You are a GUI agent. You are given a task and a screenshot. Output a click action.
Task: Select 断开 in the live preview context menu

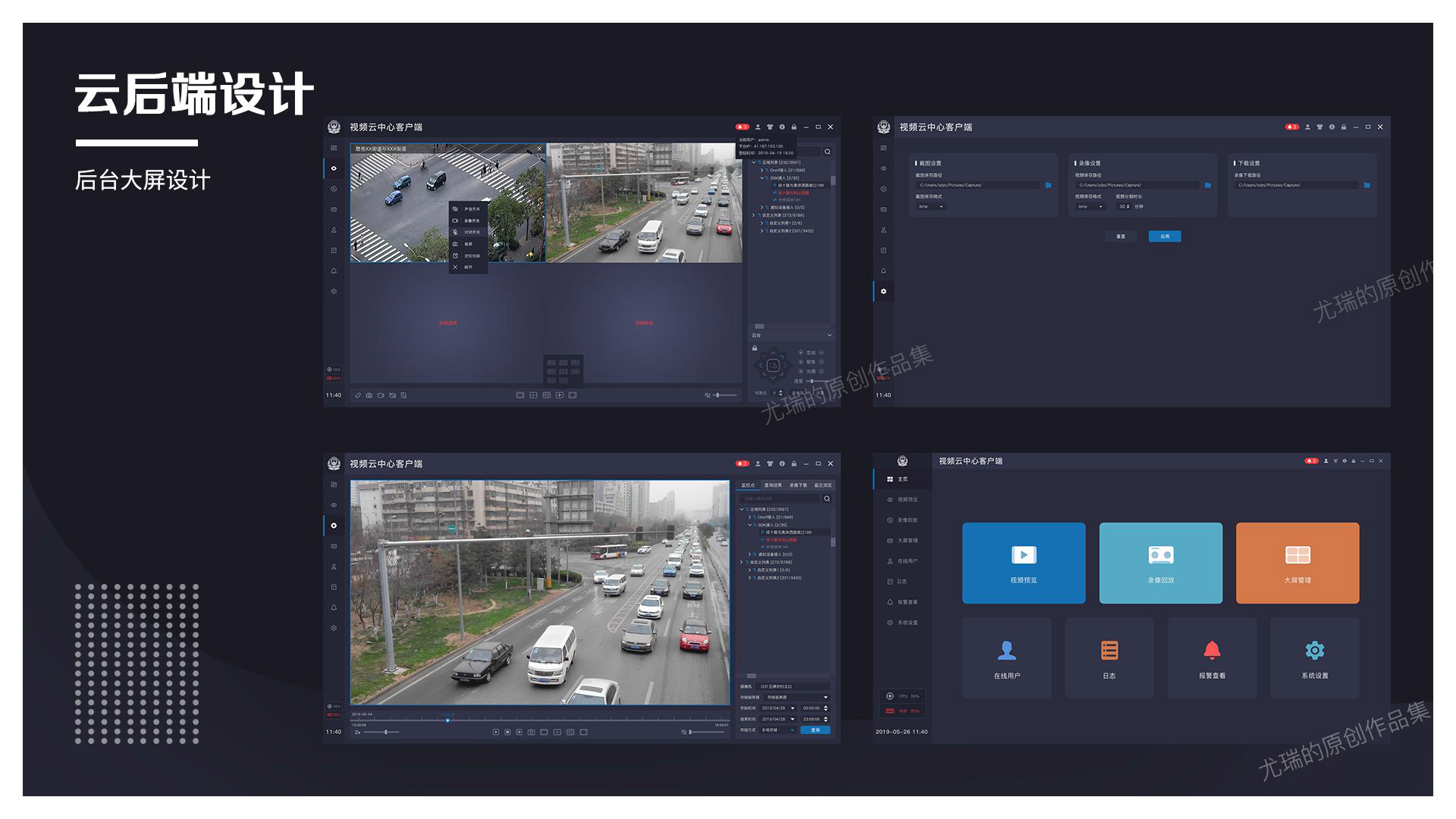(x=469, y=267)
